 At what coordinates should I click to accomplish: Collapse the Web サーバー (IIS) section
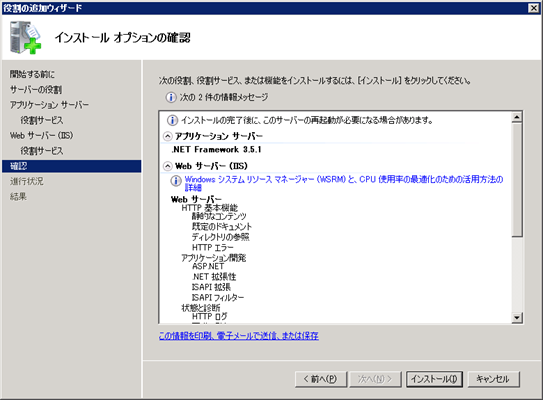[x=167, y=166]
